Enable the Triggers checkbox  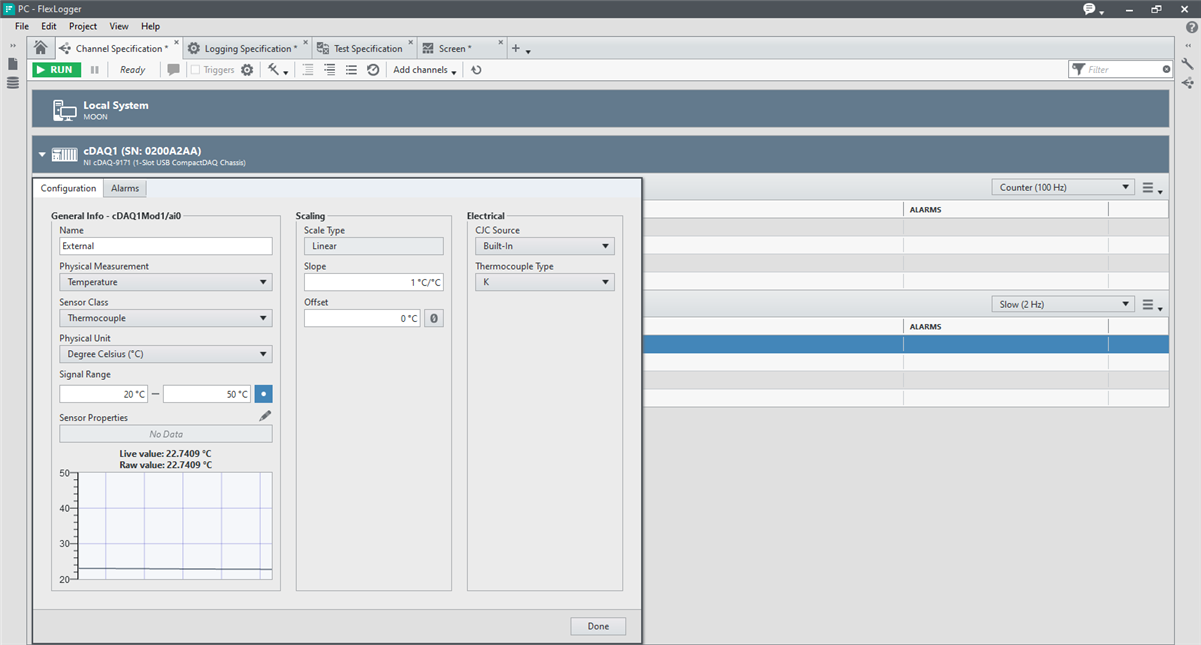click(196, 70)
